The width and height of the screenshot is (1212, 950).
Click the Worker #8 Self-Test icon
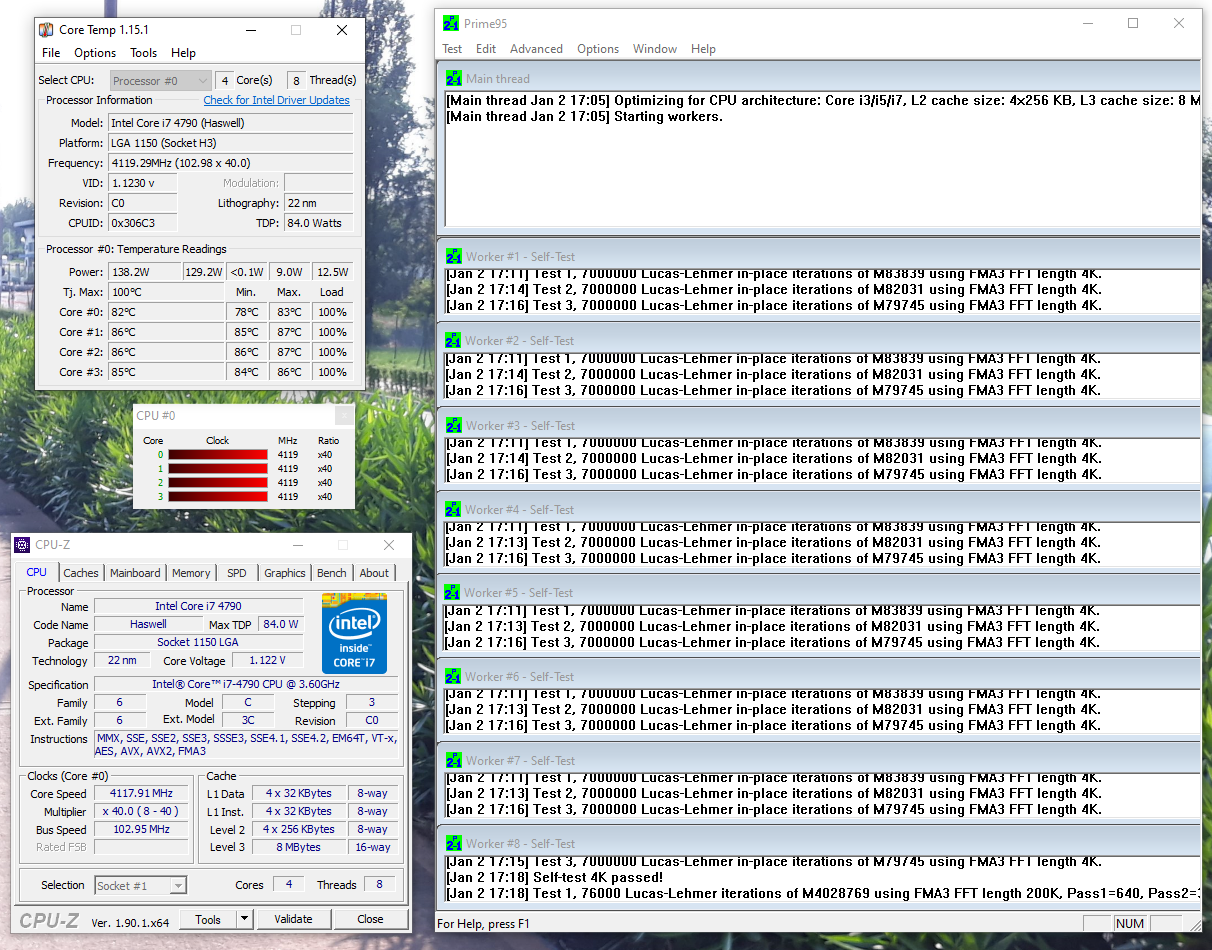pos(453,843)
